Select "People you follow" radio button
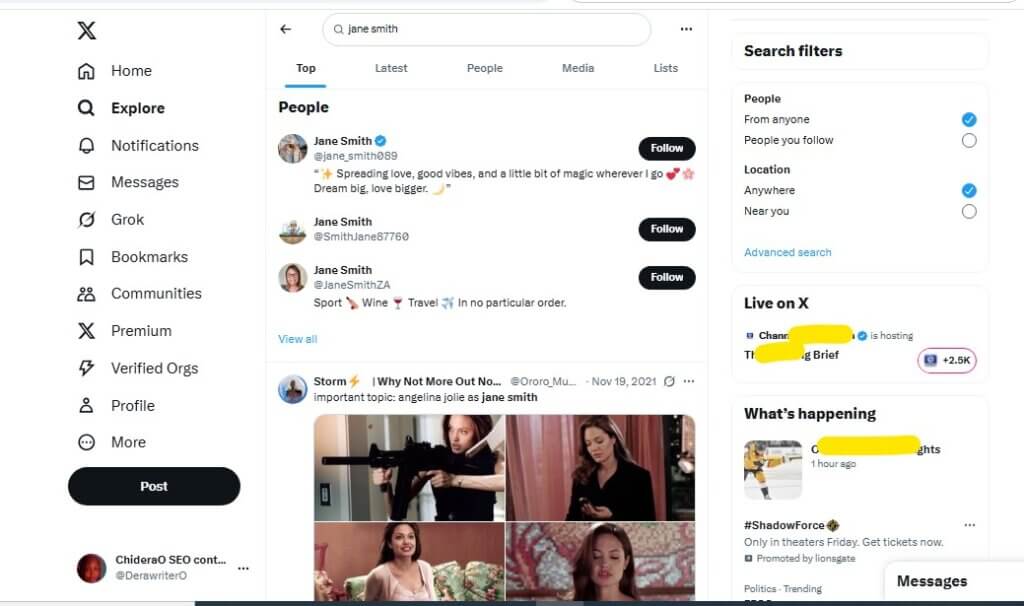Viewport: 1024px width, 606px height. click(969, 140)
